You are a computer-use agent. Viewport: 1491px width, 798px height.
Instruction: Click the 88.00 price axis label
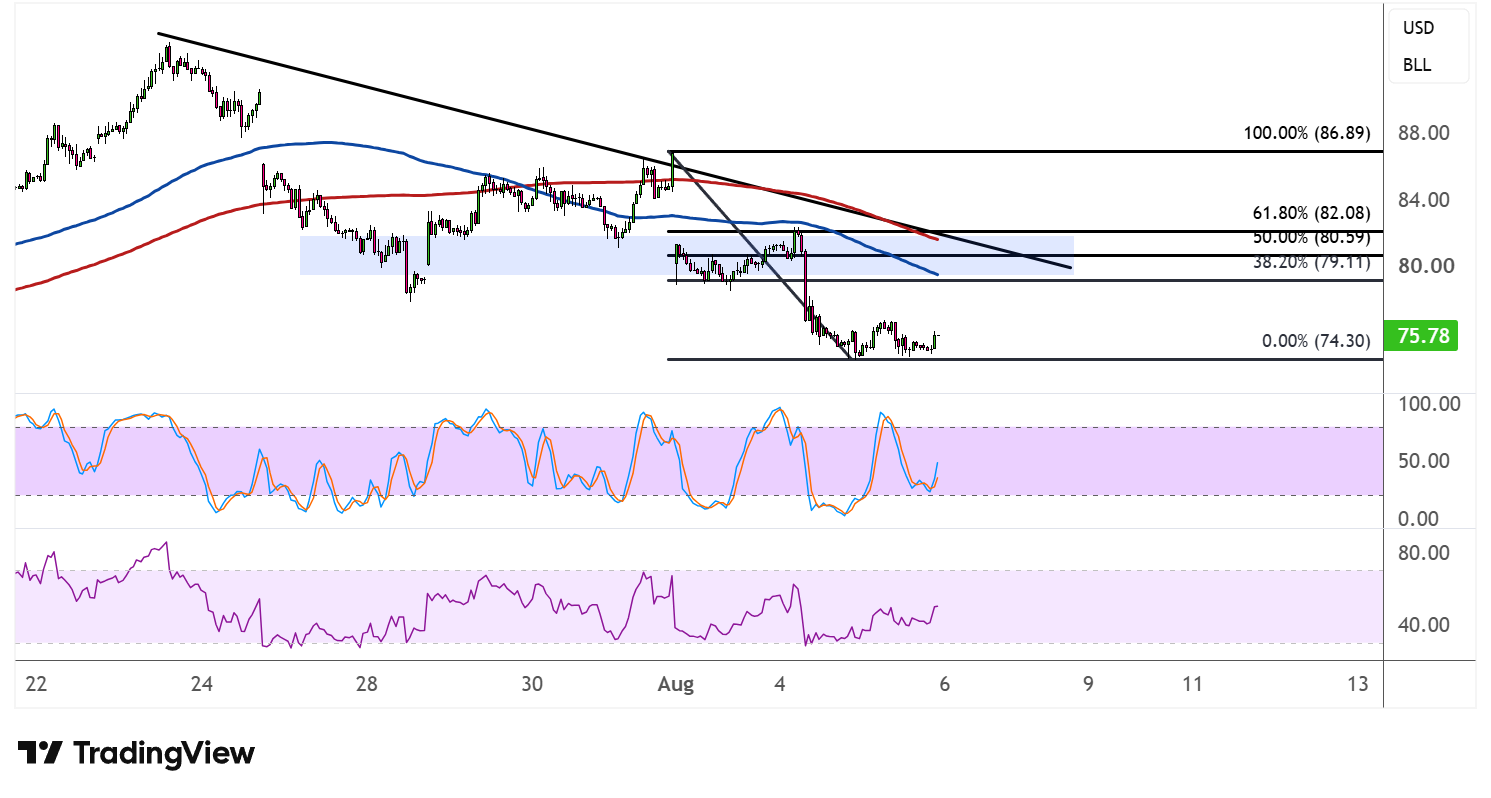1423,133
